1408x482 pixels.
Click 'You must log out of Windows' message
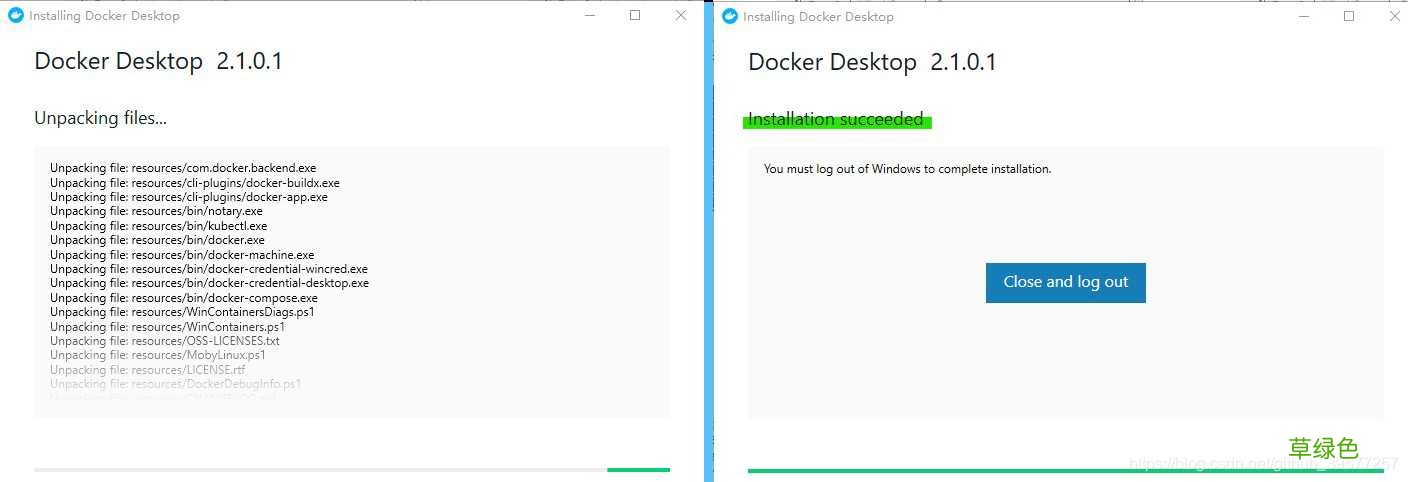click(x=907, y=169)
